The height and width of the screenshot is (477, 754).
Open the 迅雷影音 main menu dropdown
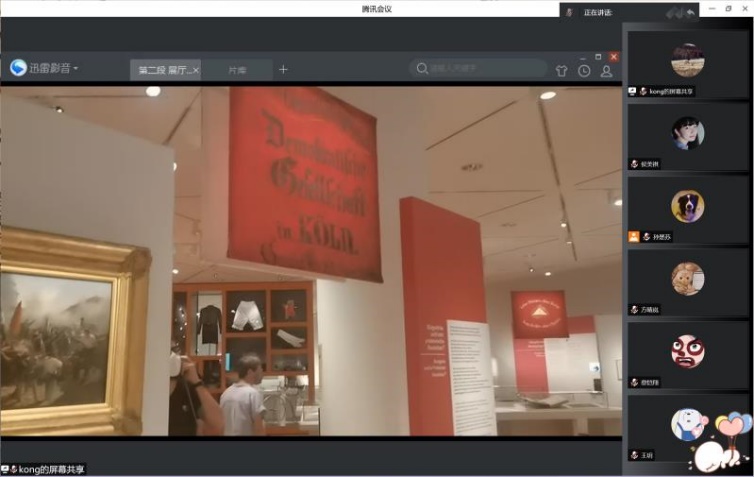[76, 68]
